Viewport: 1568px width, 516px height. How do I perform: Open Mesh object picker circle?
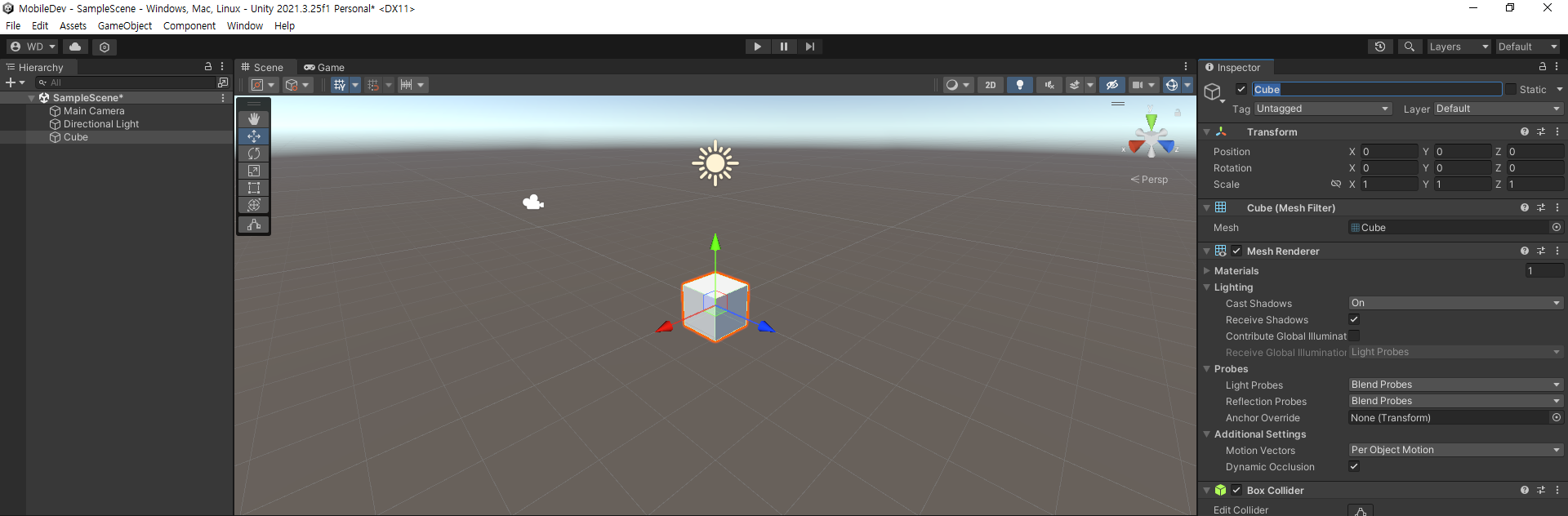pyautogui.click(x=1557, y=228)
